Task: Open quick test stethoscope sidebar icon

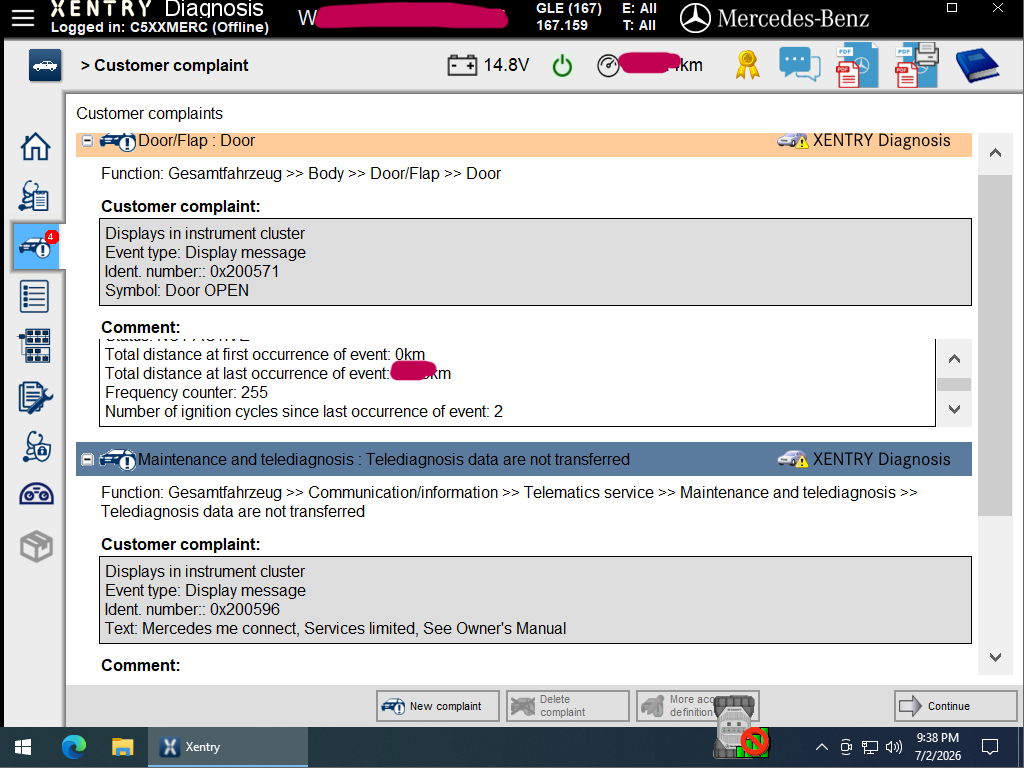Action: pos(34,195)
